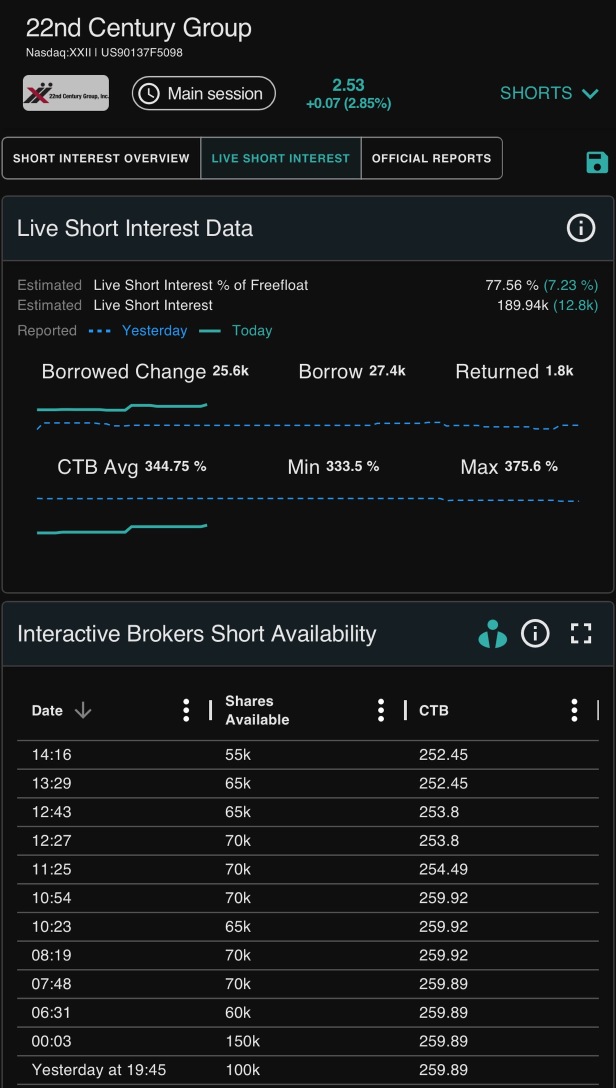Click the 22nd Century Group logo

point(66,93)
